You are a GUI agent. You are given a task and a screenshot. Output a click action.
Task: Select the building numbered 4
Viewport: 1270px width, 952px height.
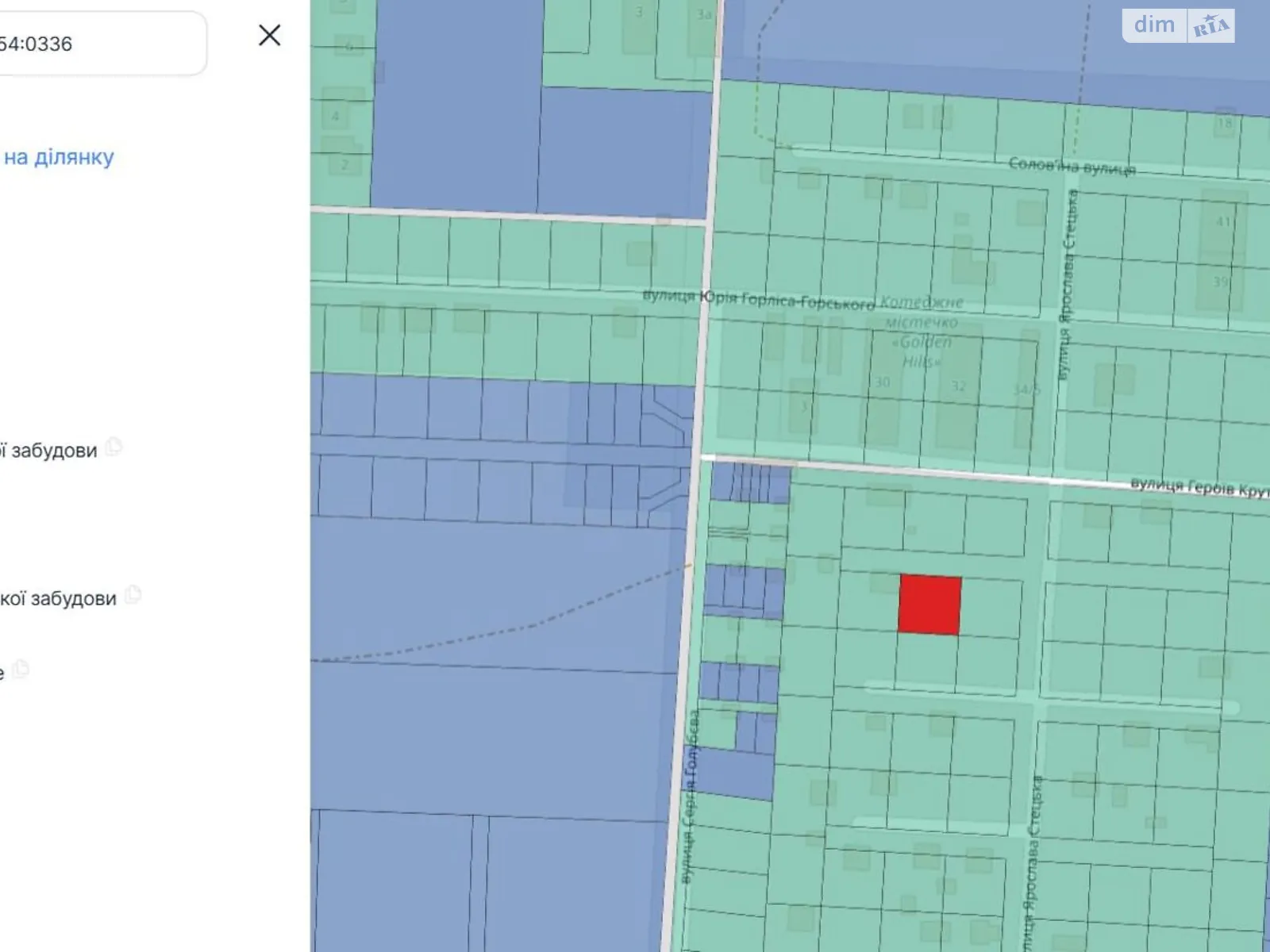[x=335, y=117]
